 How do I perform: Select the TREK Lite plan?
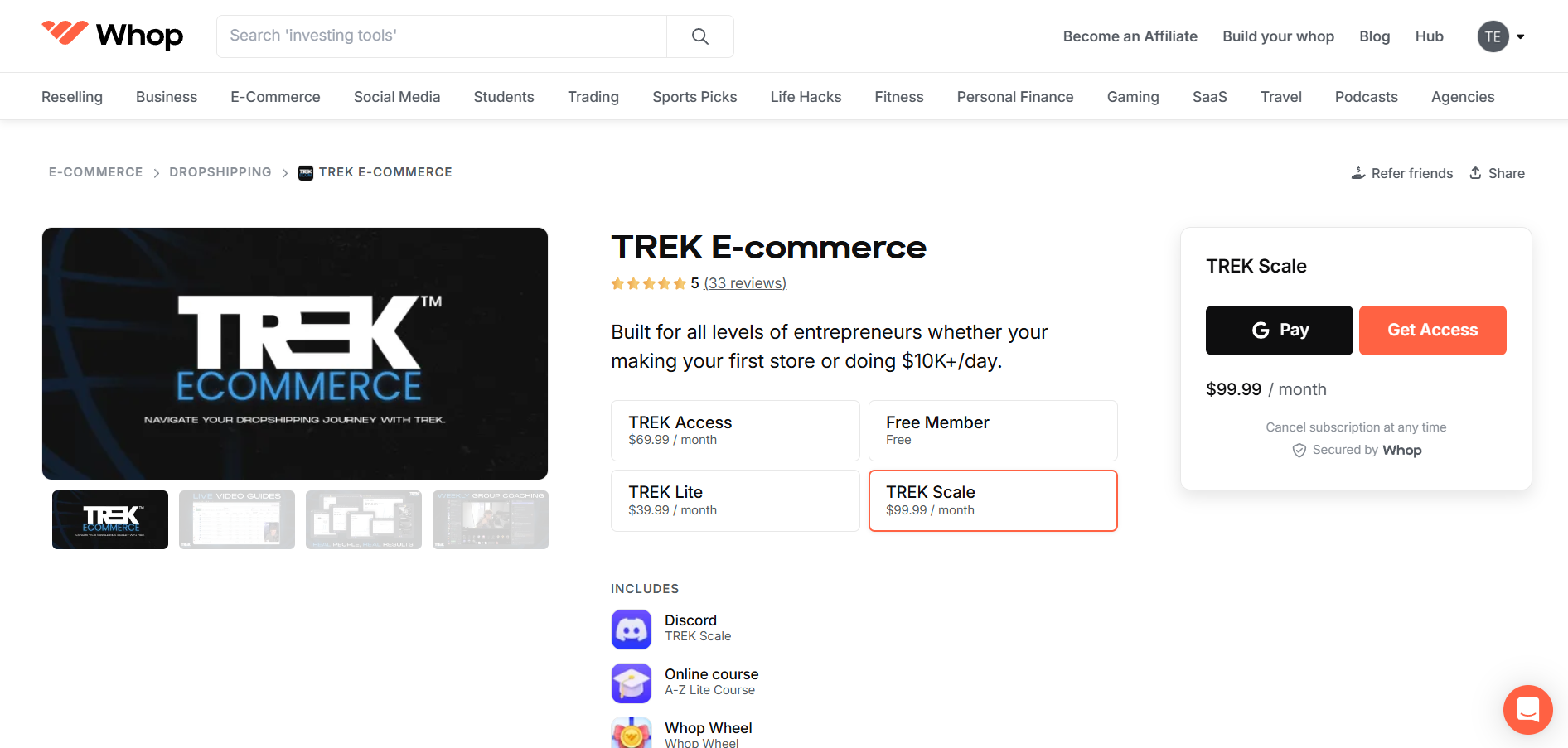(x=734, y=500)
